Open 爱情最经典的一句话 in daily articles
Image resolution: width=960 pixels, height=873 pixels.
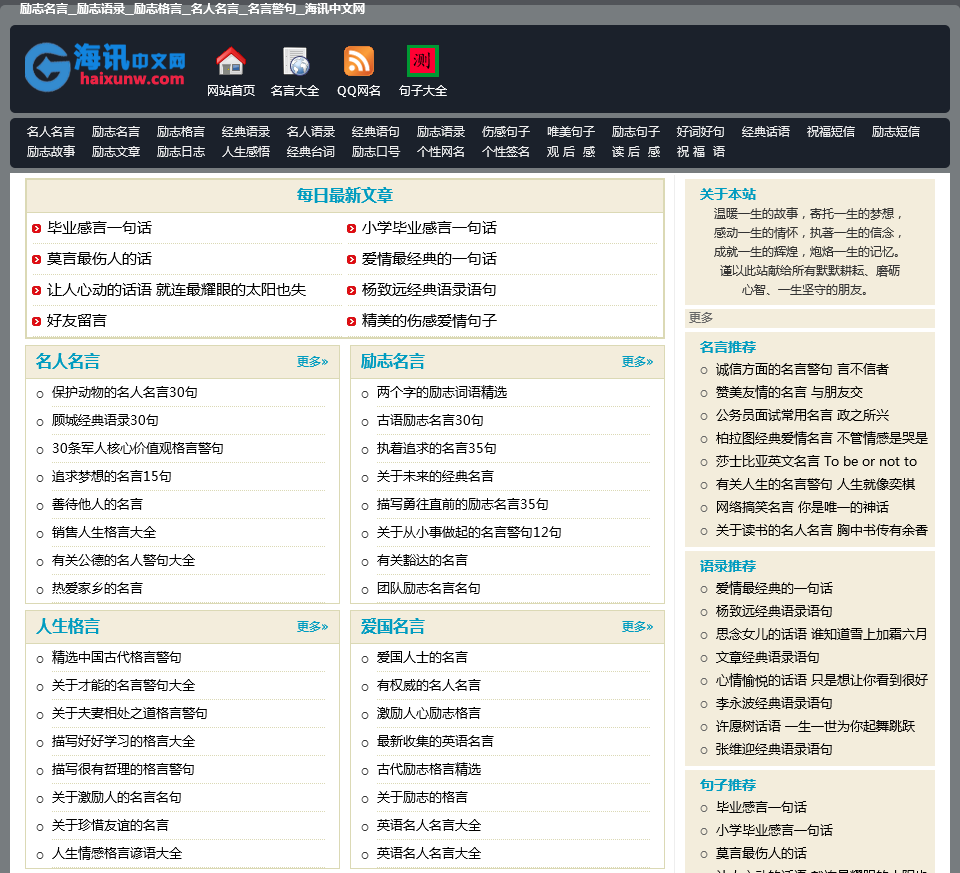[429, 258]
